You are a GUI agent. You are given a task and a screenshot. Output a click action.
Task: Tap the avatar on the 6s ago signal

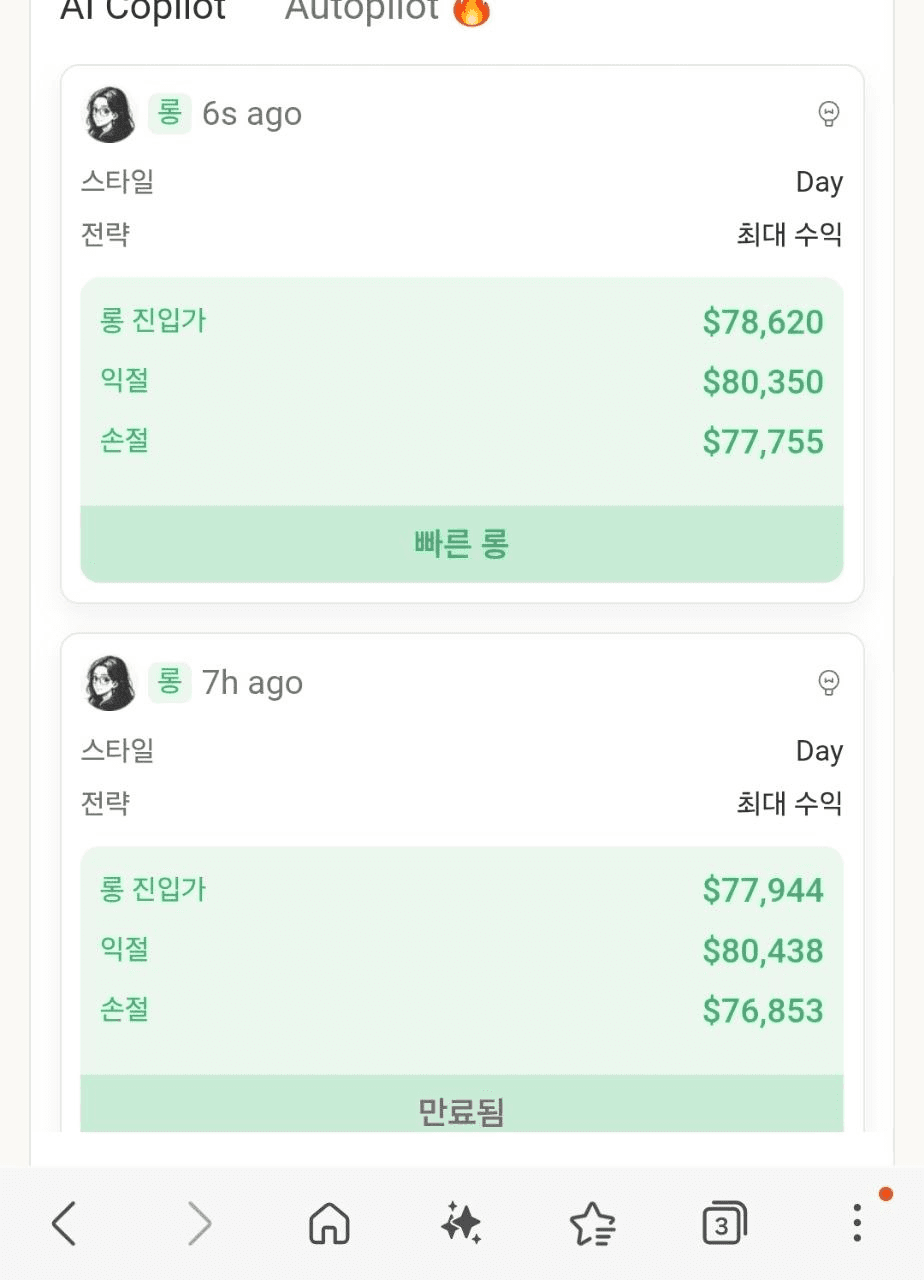point(109,114)
